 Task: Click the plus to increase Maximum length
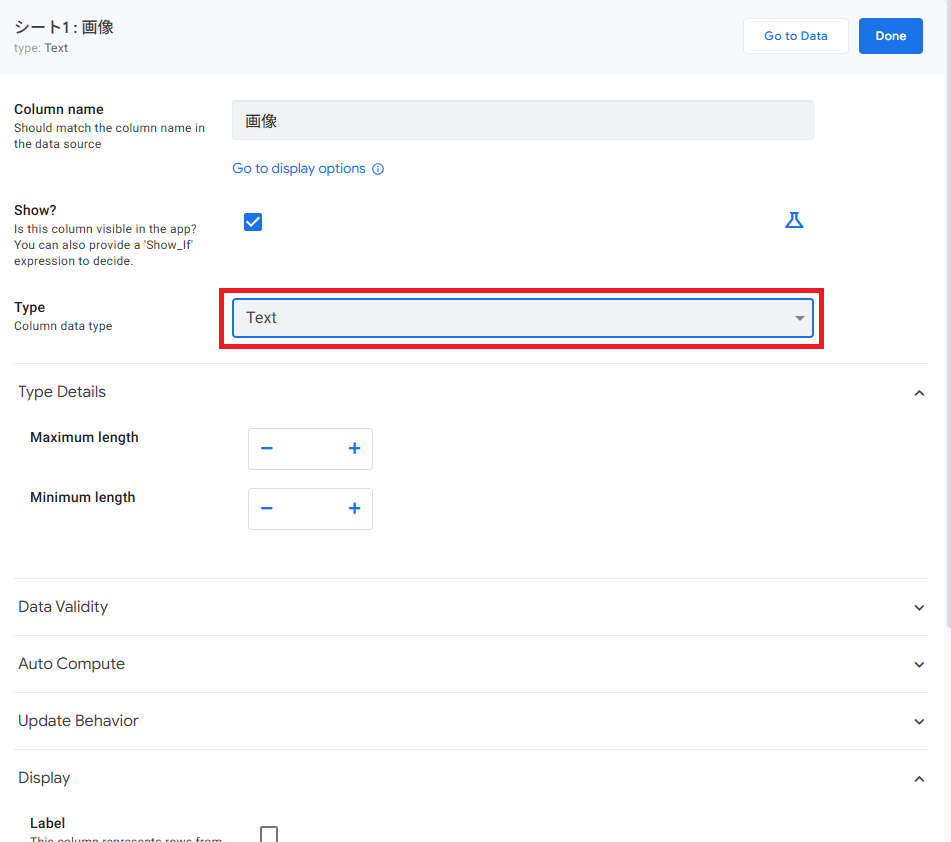coord(354,448)
